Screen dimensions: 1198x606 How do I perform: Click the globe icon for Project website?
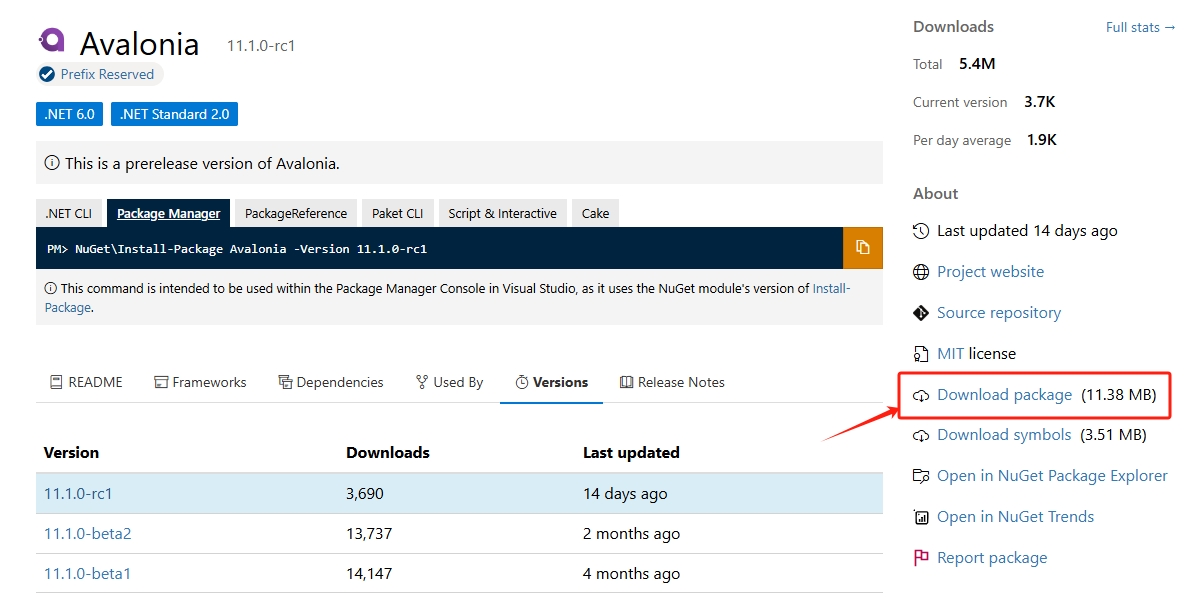pos(921,272)
